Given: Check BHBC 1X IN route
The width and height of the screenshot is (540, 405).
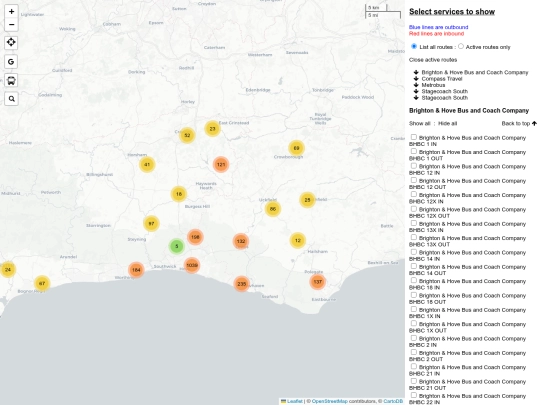Looking at the screenshot, I should 414,309.
